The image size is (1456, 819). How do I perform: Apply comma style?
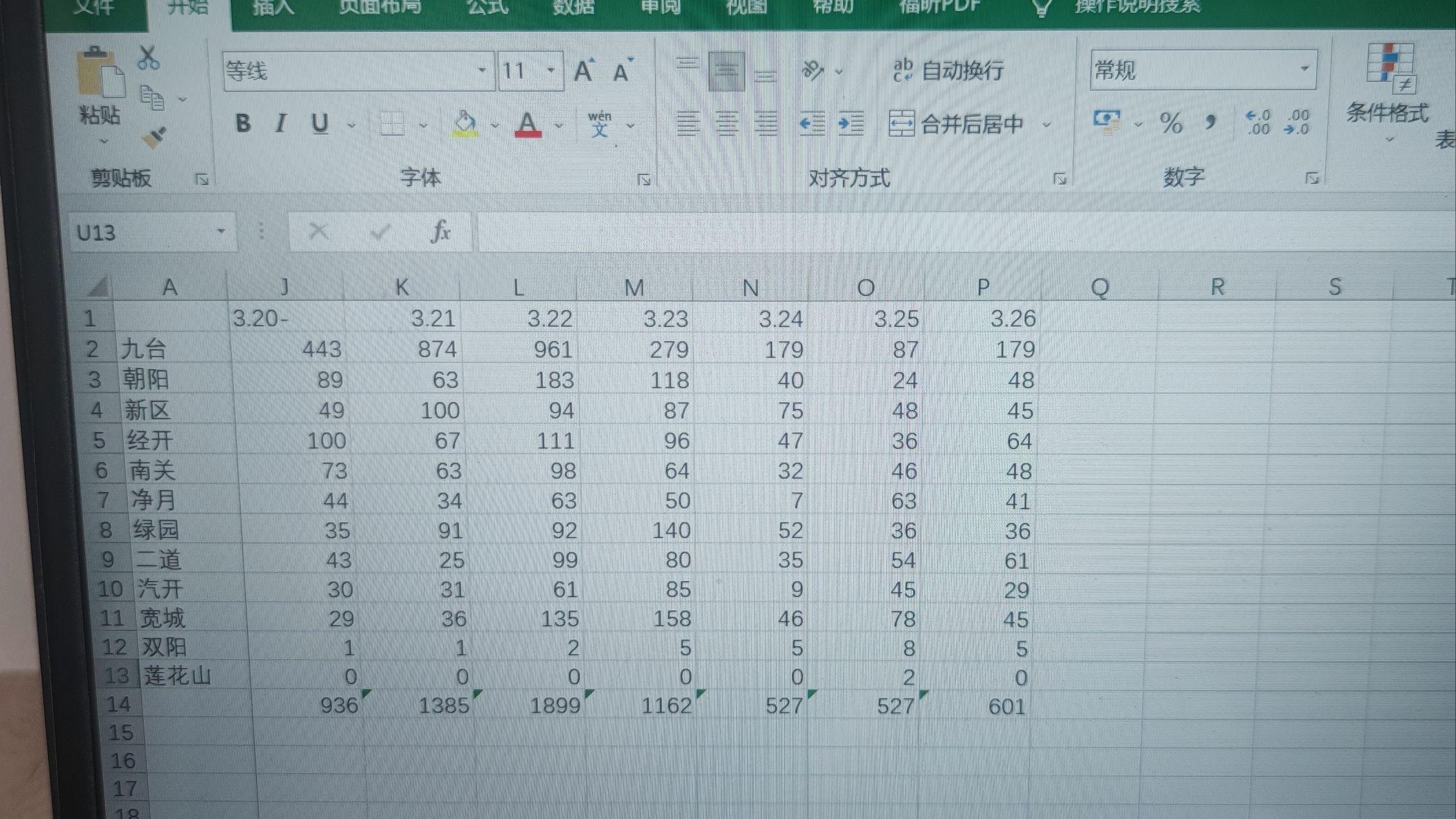1210,122
